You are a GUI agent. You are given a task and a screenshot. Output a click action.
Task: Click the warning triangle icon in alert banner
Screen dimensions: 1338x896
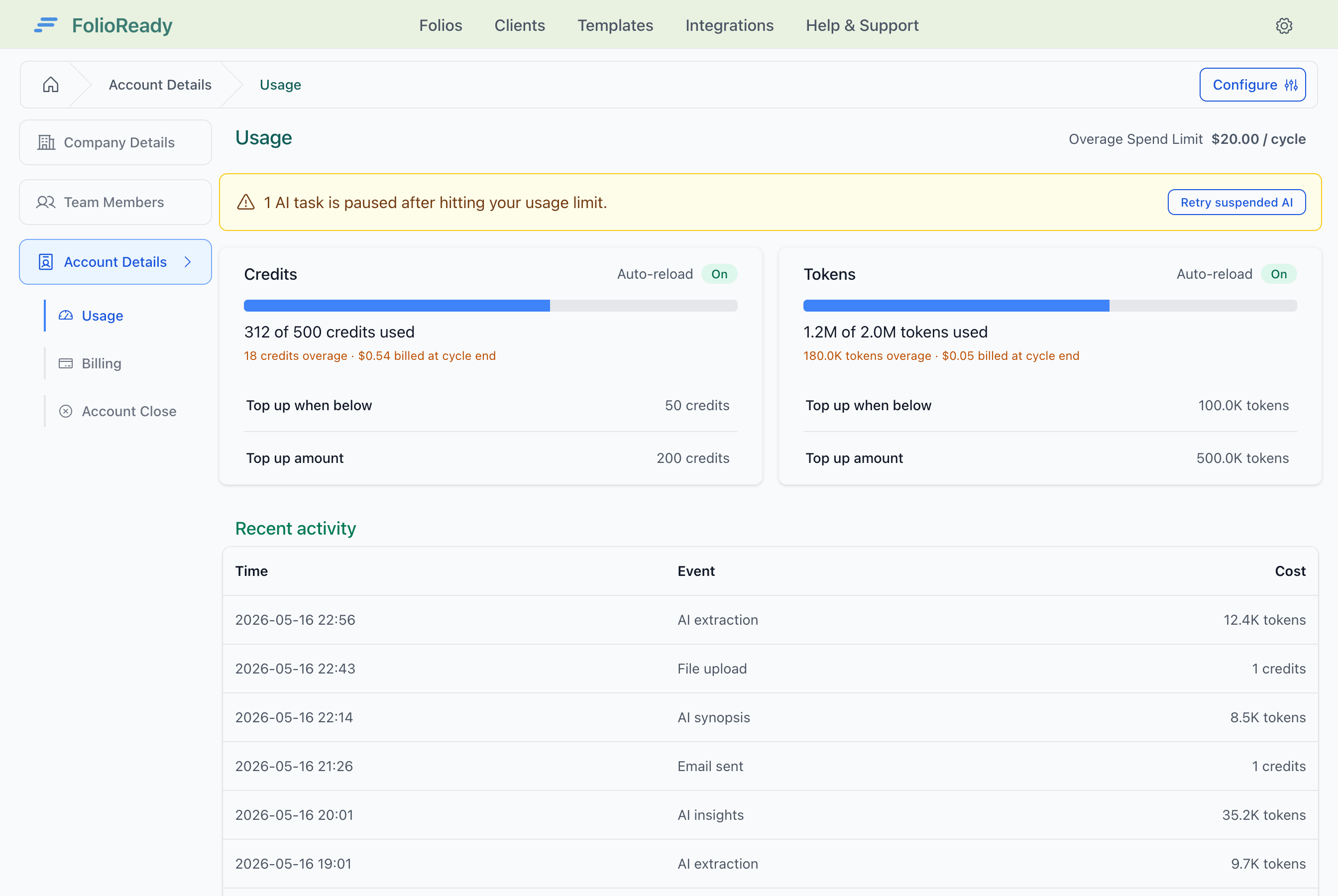[246, 202]
